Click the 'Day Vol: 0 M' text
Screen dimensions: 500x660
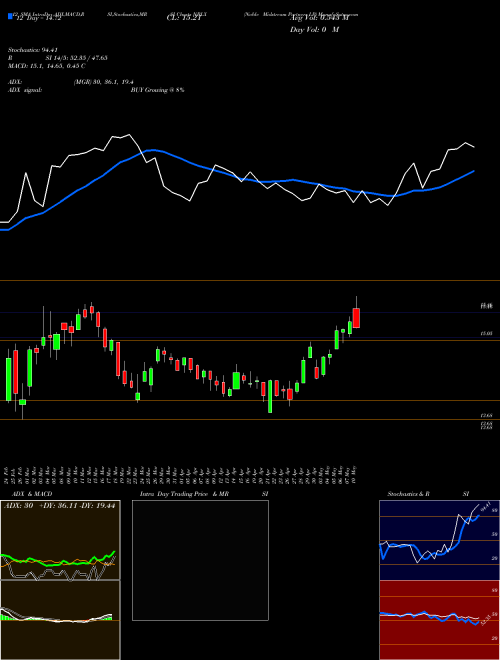tap(314, 29)
